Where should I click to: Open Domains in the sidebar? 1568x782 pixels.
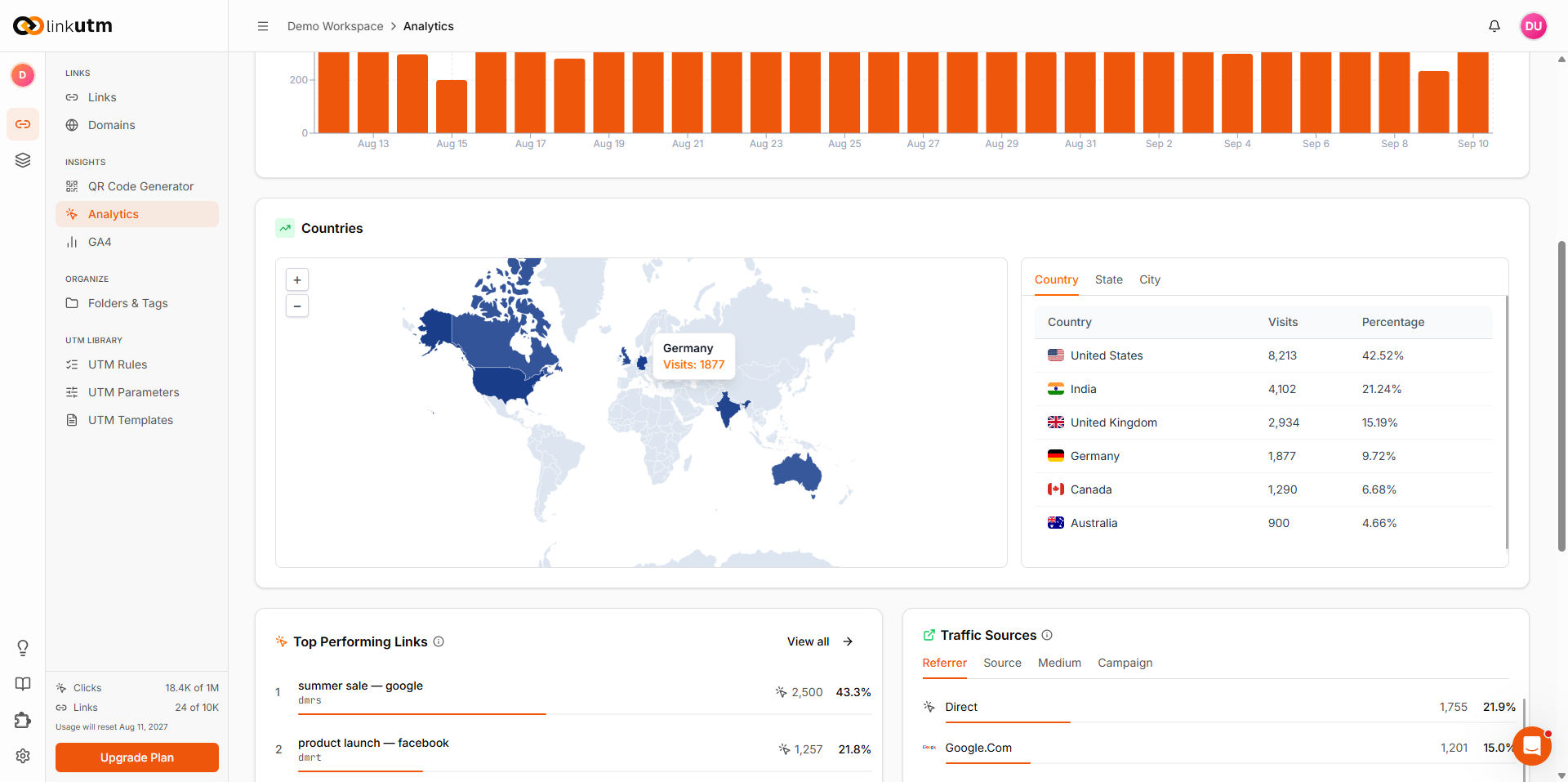pos(137,125)
